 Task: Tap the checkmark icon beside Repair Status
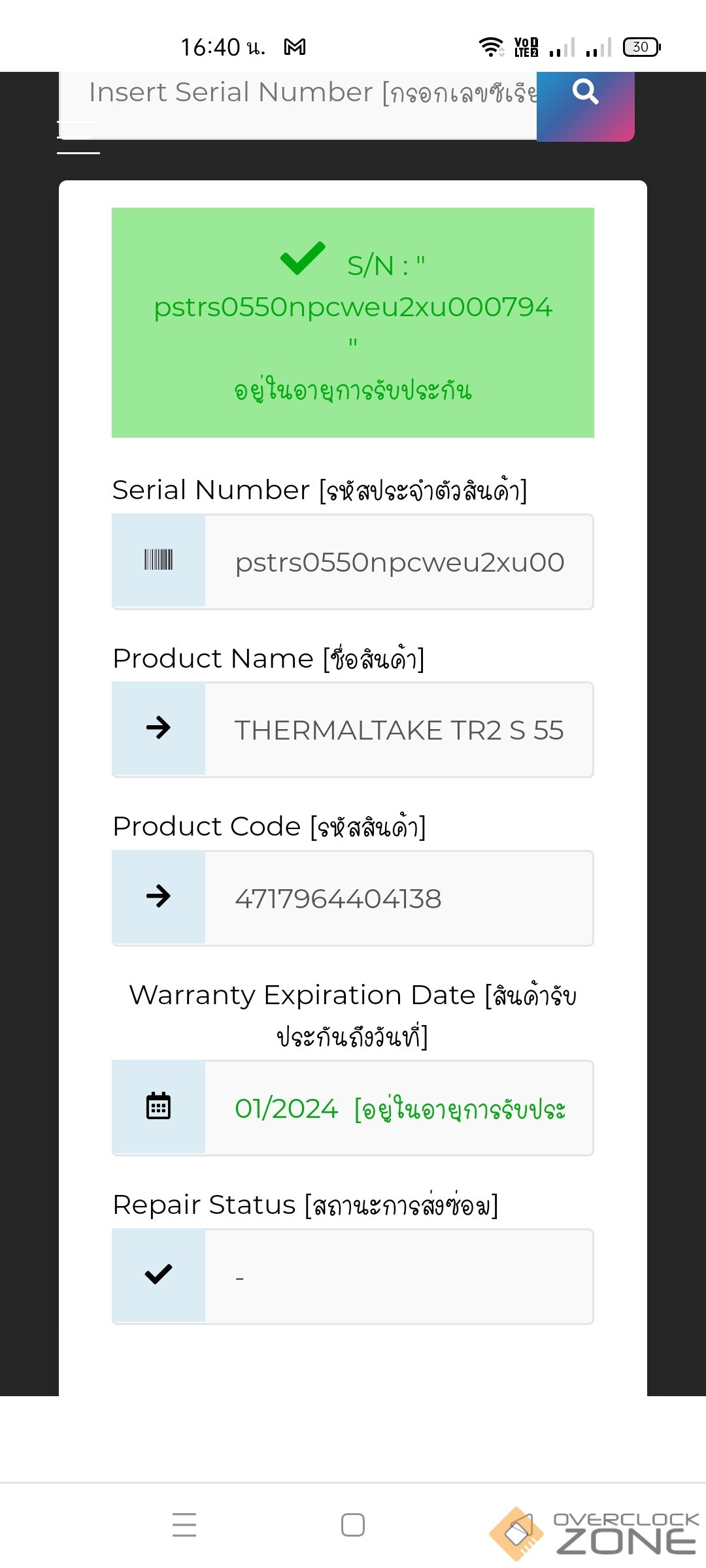158,1274
